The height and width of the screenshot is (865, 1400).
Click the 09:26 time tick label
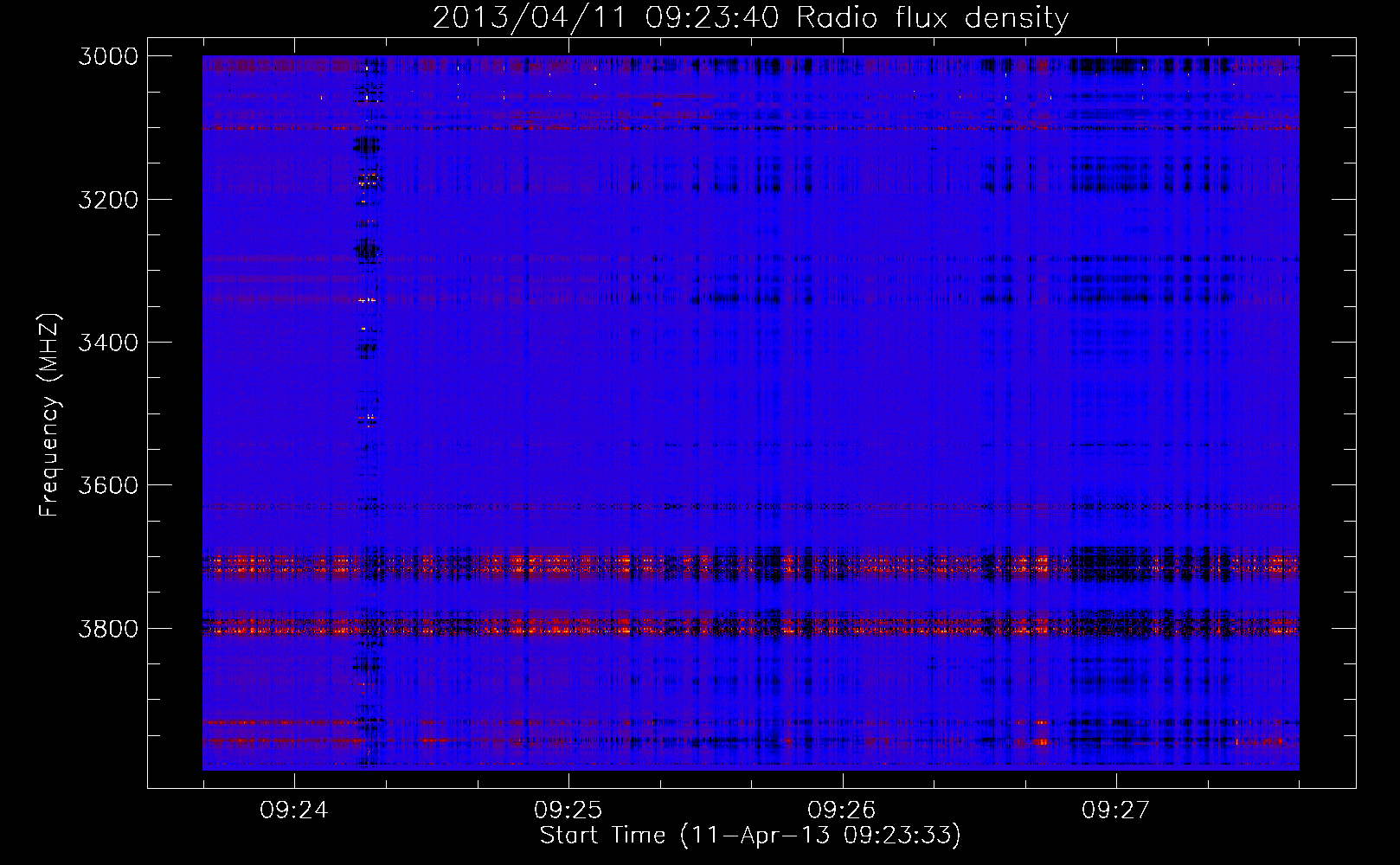point(842,810)
